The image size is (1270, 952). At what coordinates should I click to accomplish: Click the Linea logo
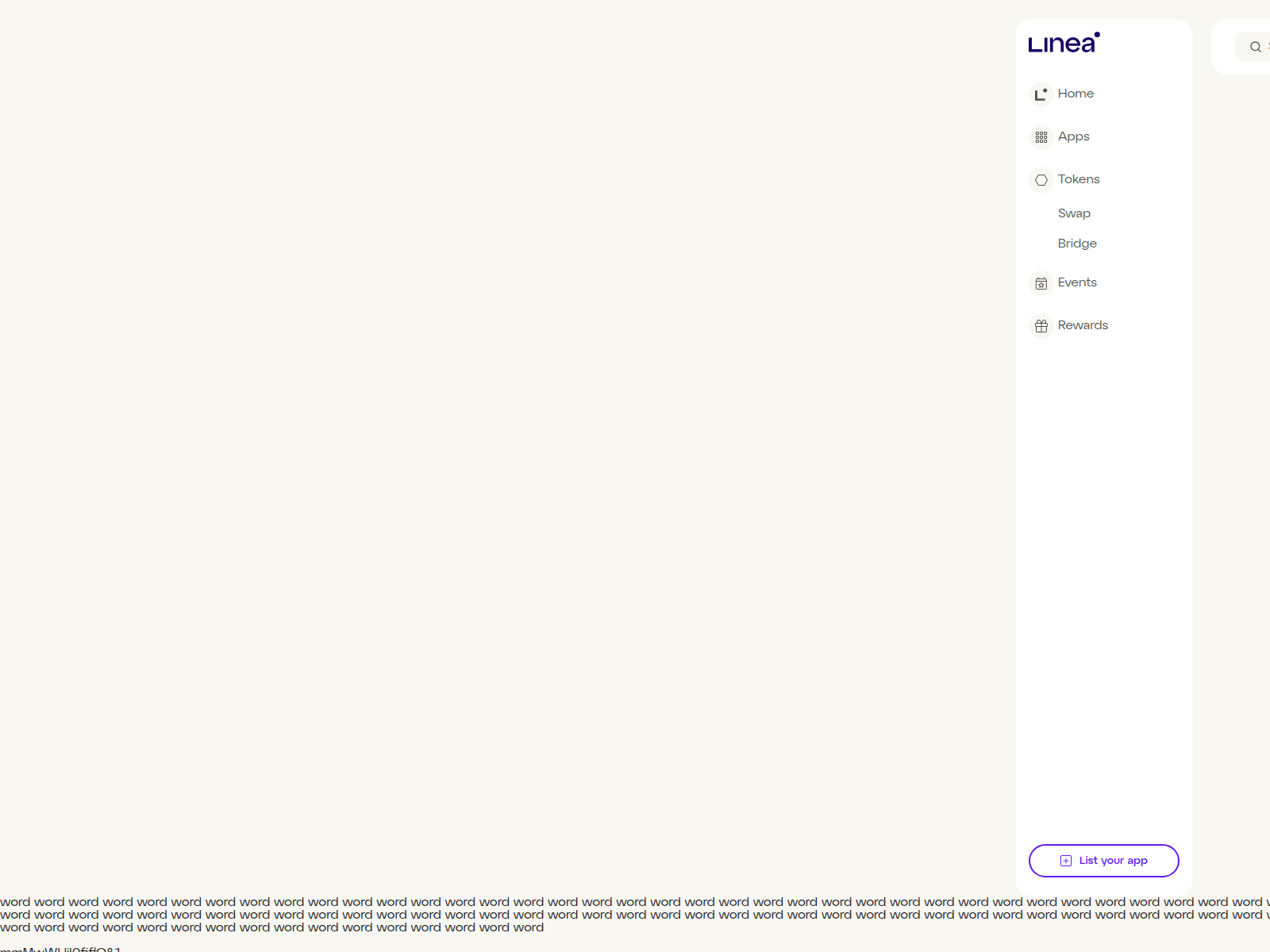tap(1062, 44)
